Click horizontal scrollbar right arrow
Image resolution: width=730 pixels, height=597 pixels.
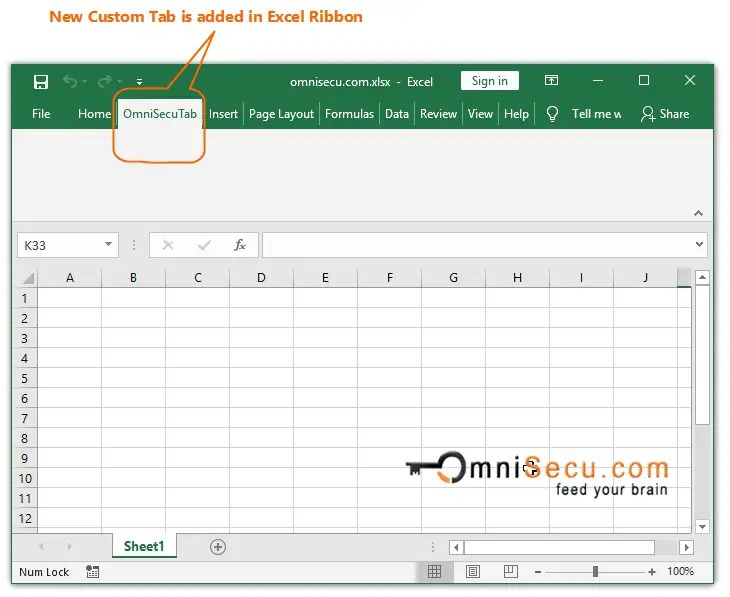point(686,547)
